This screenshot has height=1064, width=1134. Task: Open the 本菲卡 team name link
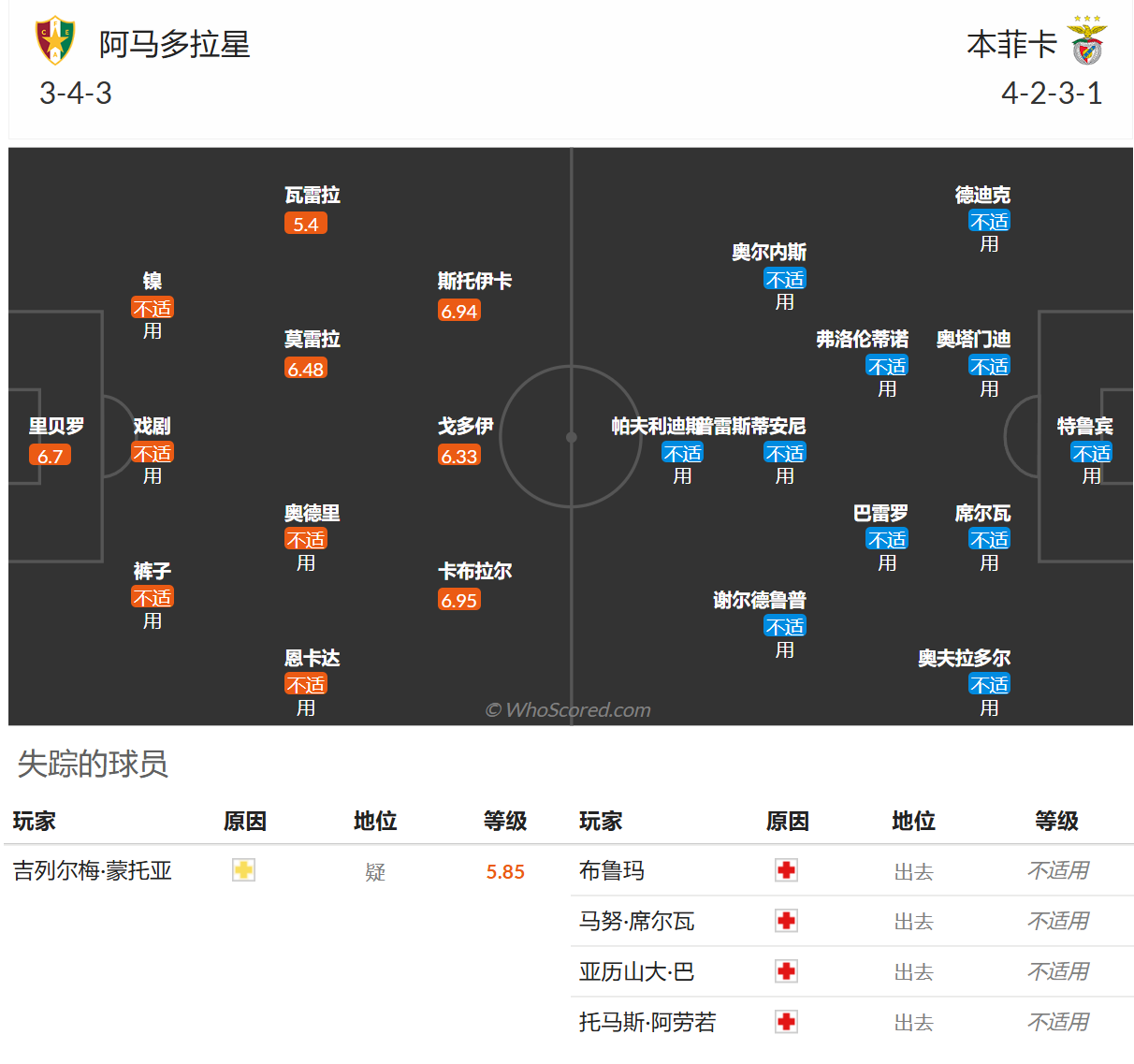pyautogui.click(x=1011, y=45)
